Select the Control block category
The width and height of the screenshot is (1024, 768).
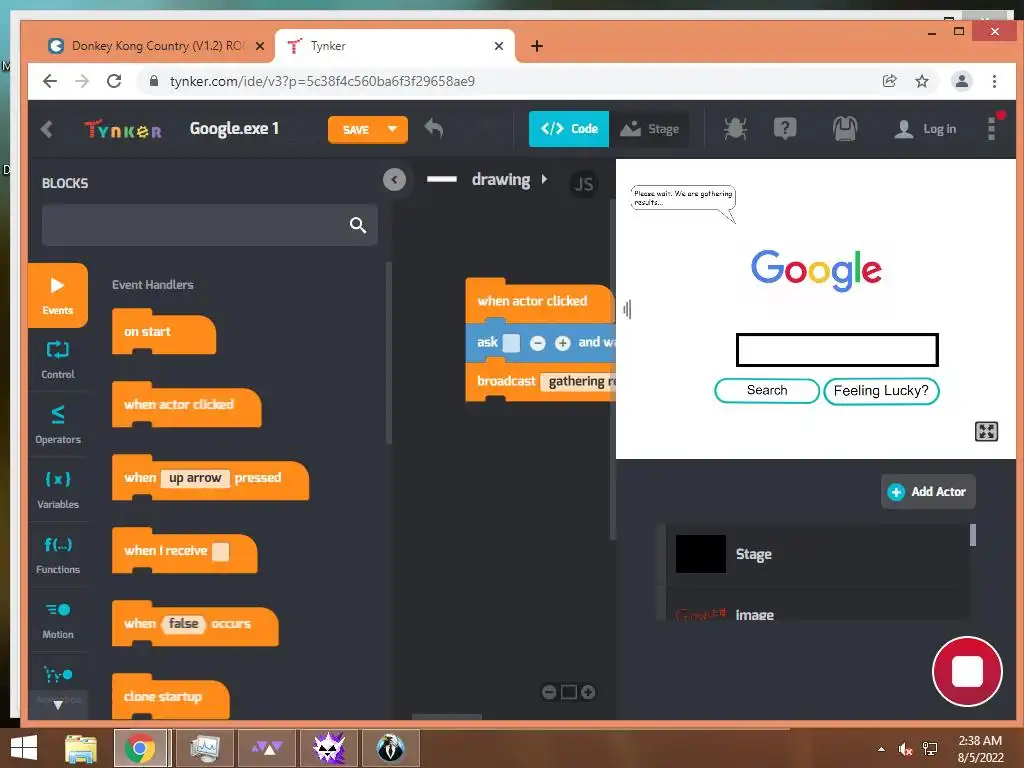coord(57,359)
